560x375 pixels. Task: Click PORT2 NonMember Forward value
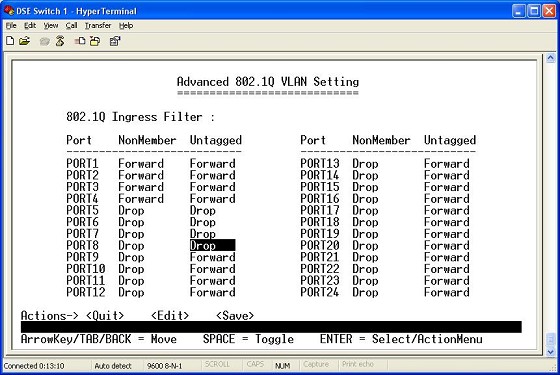[x=141, y=175]
